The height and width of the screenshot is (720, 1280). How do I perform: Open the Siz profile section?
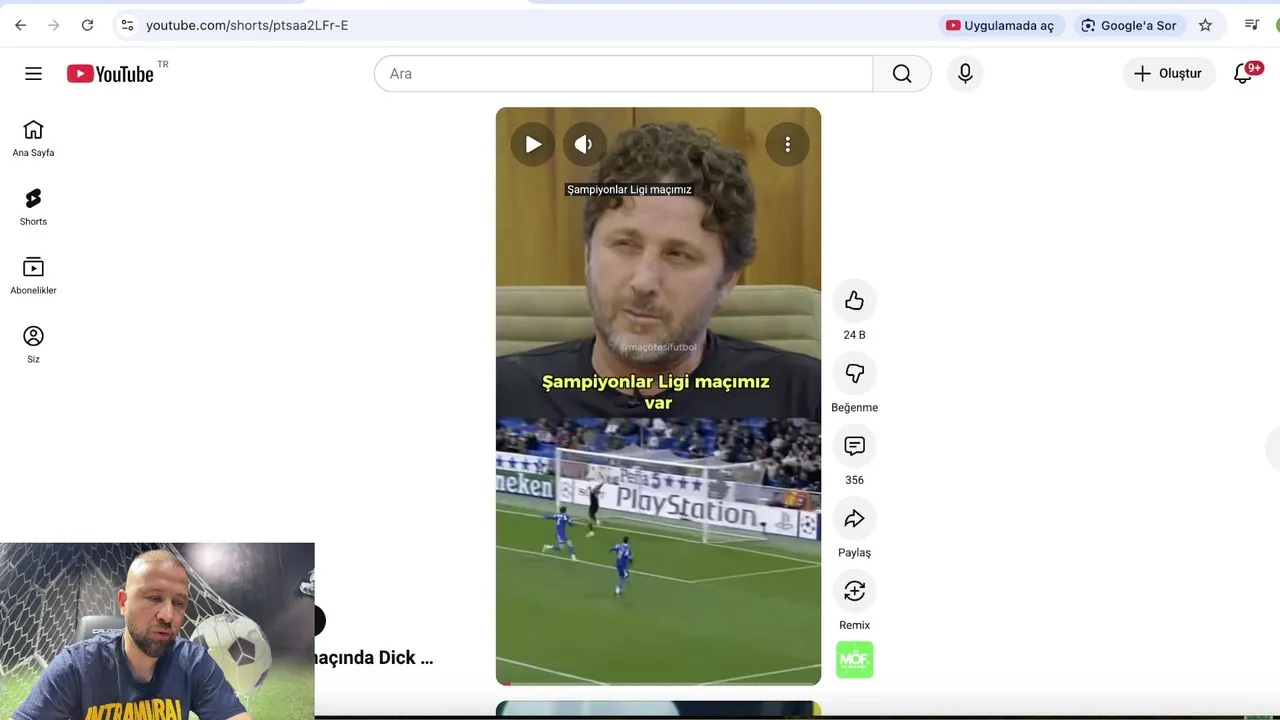pyautogui.click(x=33, y=345)
